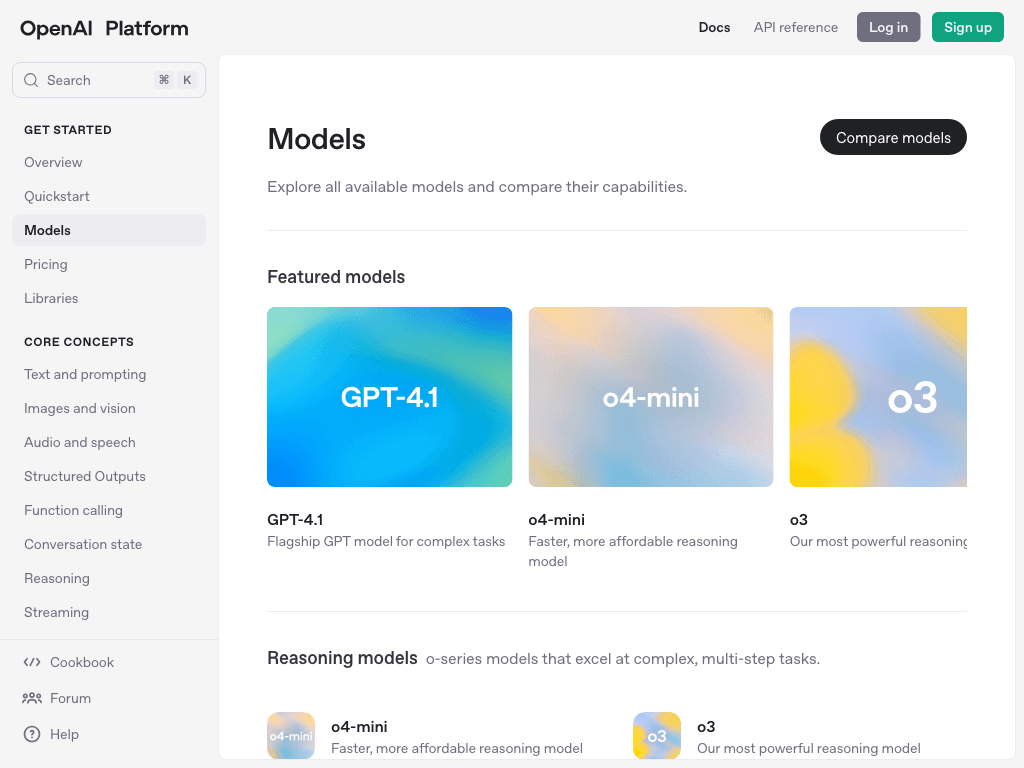Click the Sign up button
The width and height of the screenshot is (1024, 768).
(968, 27)
